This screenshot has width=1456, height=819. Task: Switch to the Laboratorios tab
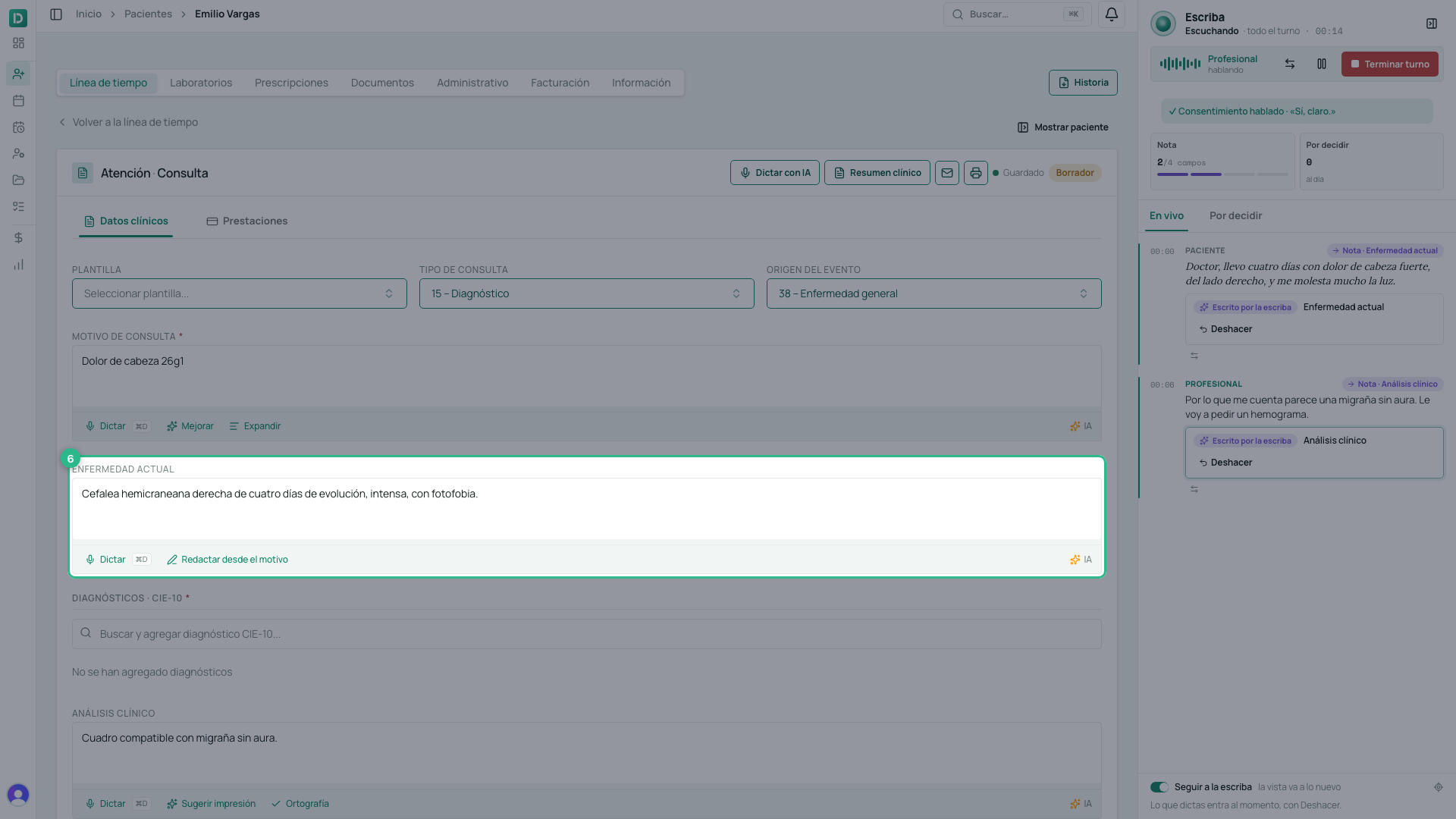(201, 83)
